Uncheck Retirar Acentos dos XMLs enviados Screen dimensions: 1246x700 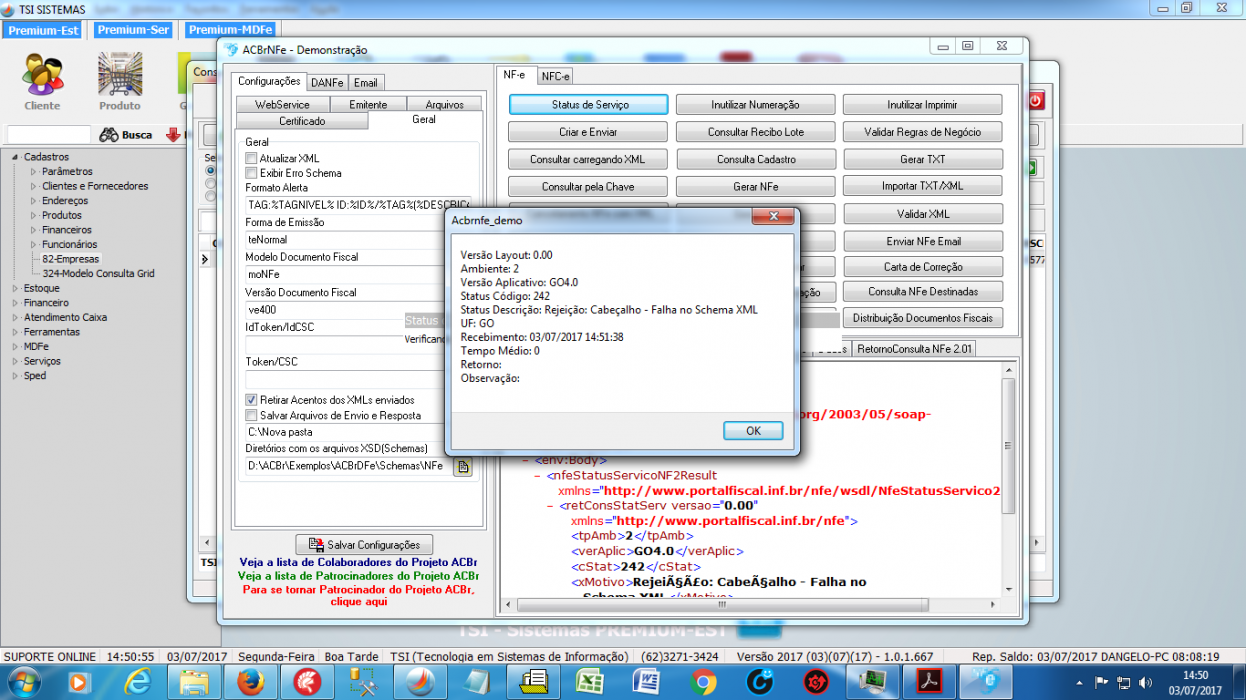[251, 400]
